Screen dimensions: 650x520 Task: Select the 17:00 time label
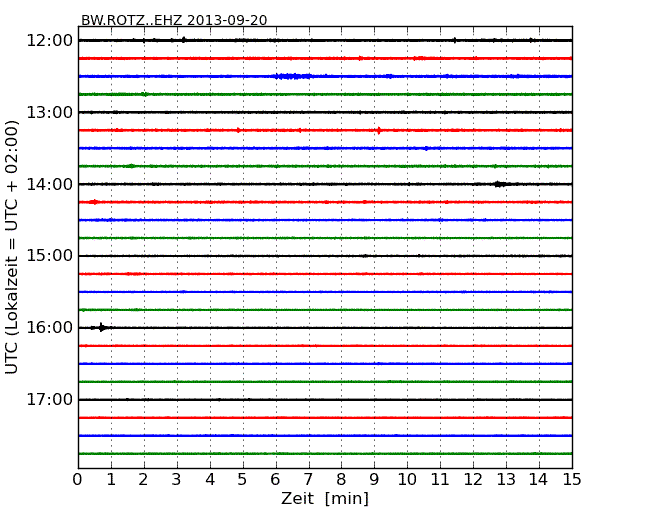point(49,399)
